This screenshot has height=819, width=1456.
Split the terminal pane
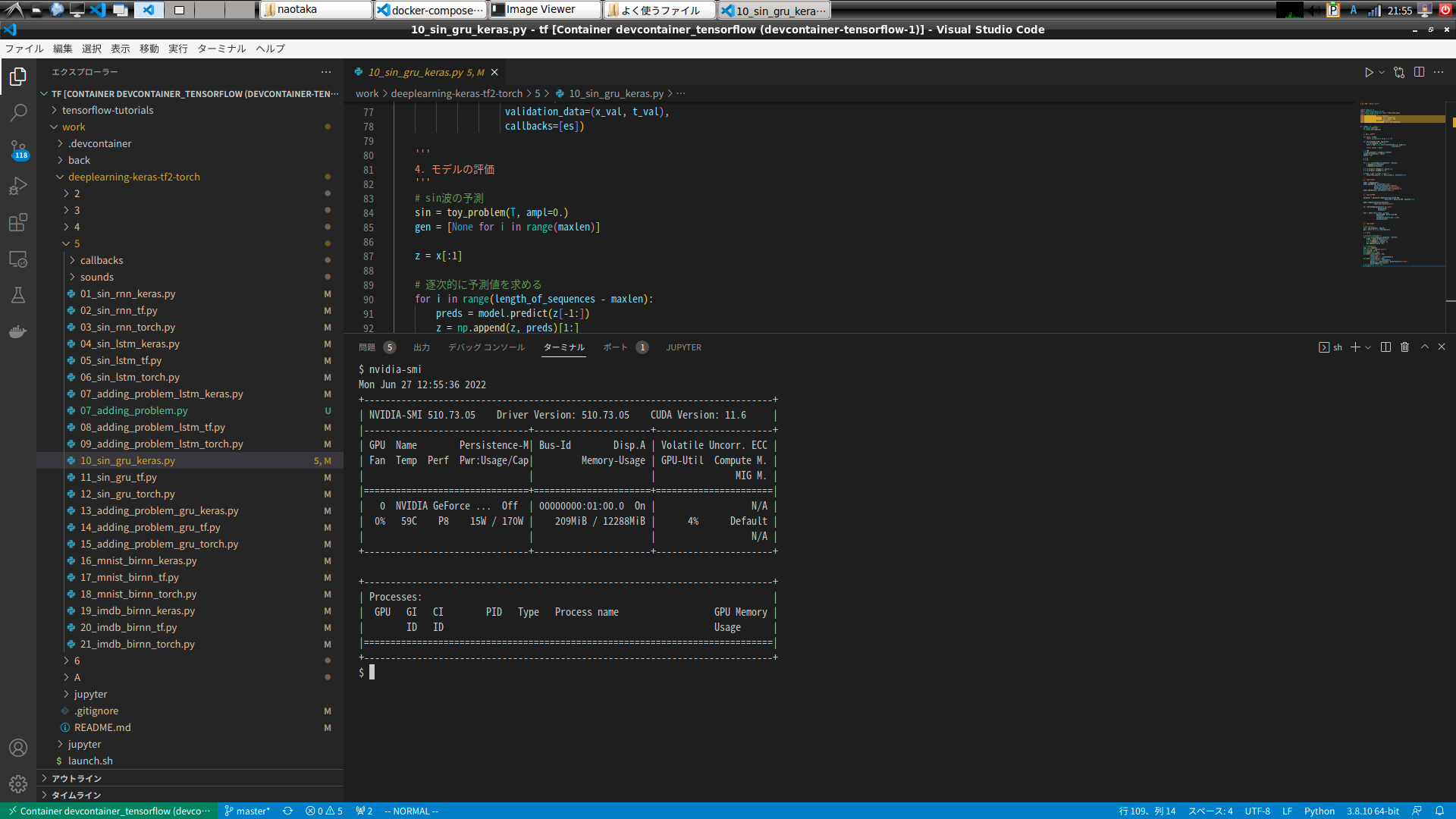(1385, 347)
